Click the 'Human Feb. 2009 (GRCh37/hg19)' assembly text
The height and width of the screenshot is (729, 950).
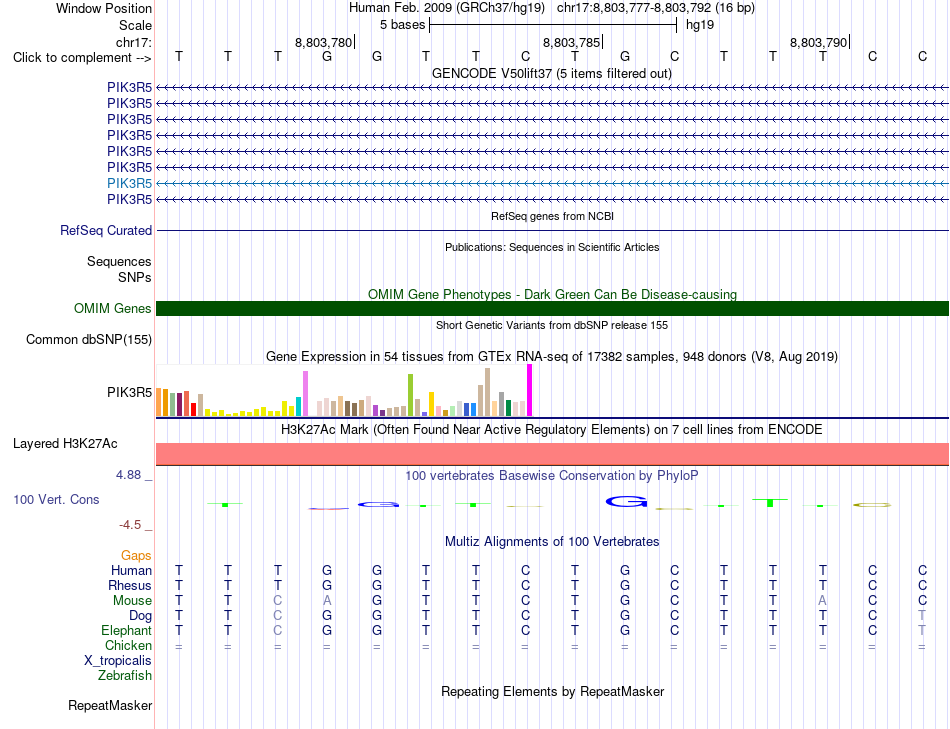click(x=447, y=8)
